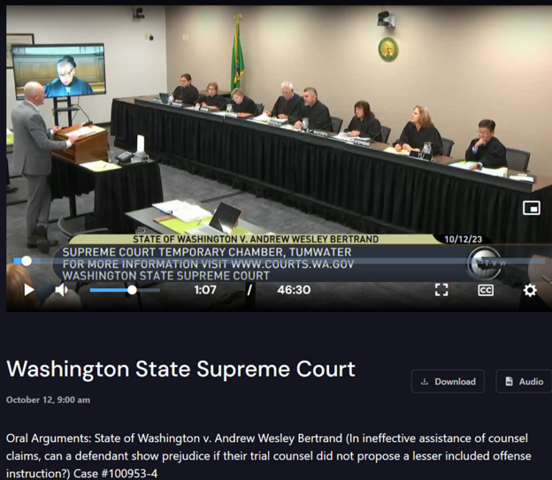Viewport: 552px width, 480px height.
Task: Click the audio file document icon
Action: coord(509,381)
